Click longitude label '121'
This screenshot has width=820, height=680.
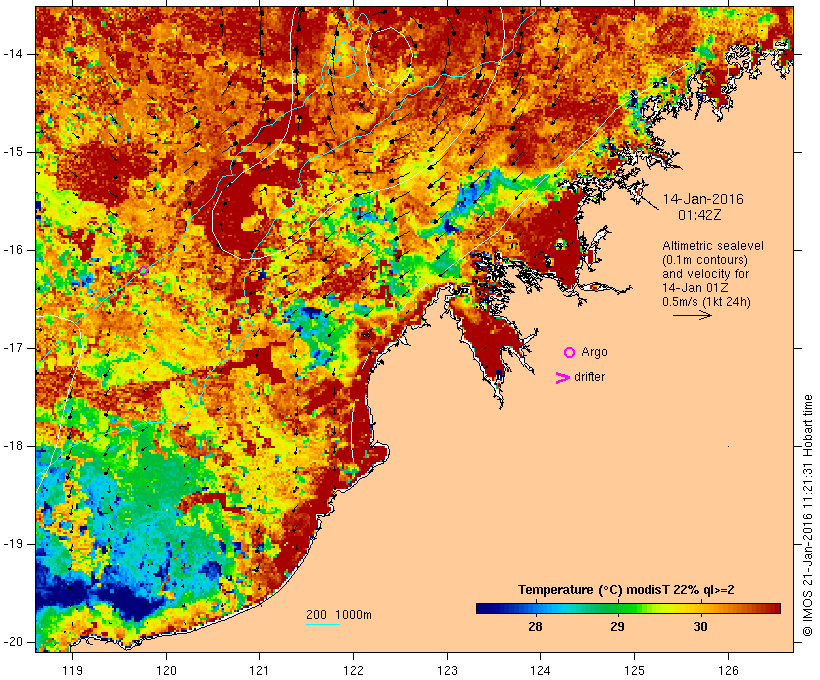point(259,670)
